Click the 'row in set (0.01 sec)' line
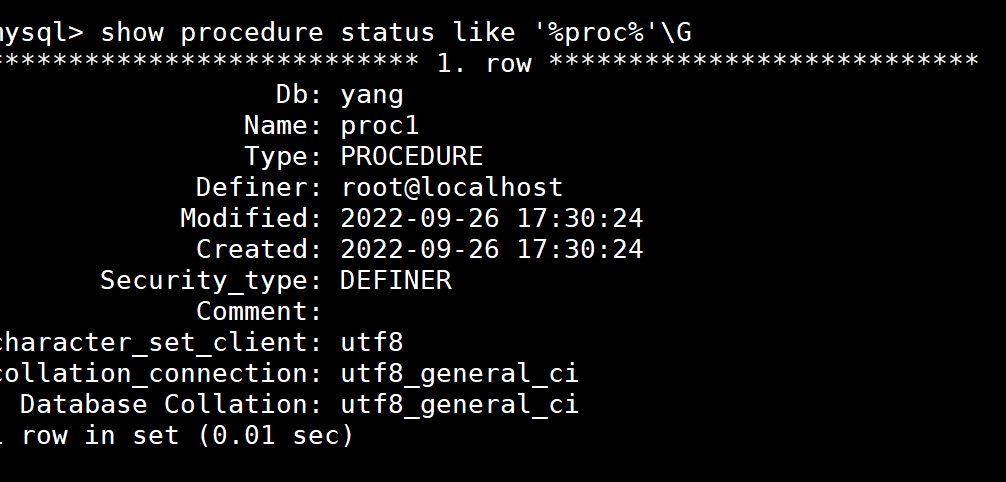The width and height of the screenshot is (1006, 482). click(x=187, y=435)
